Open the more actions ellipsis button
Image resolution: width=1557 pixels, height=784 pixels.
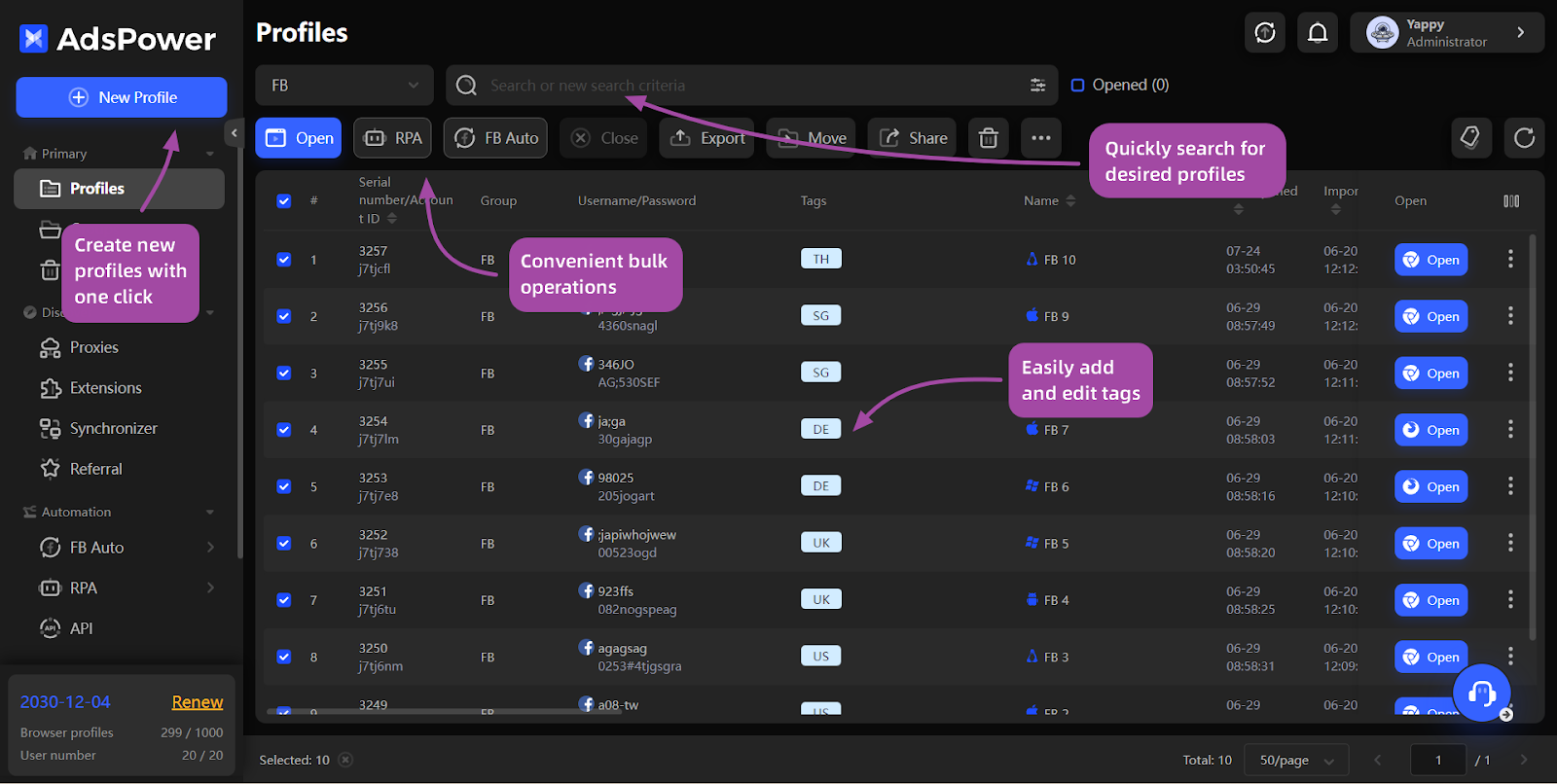pyautogui.click(x=1041, y=138)
